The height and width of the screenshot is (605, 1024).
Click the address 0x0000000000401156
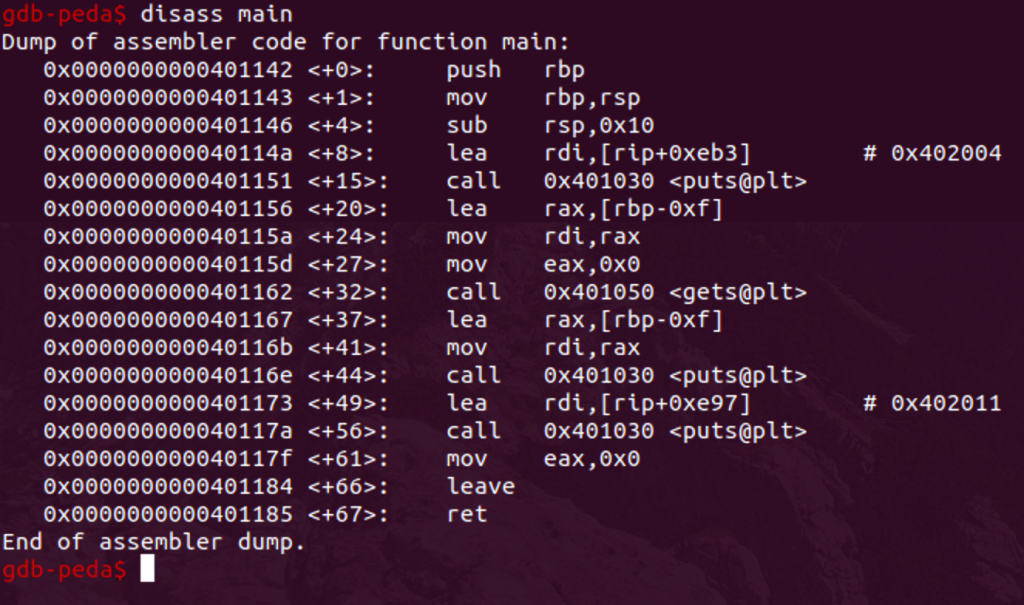(x=168, y=209)
